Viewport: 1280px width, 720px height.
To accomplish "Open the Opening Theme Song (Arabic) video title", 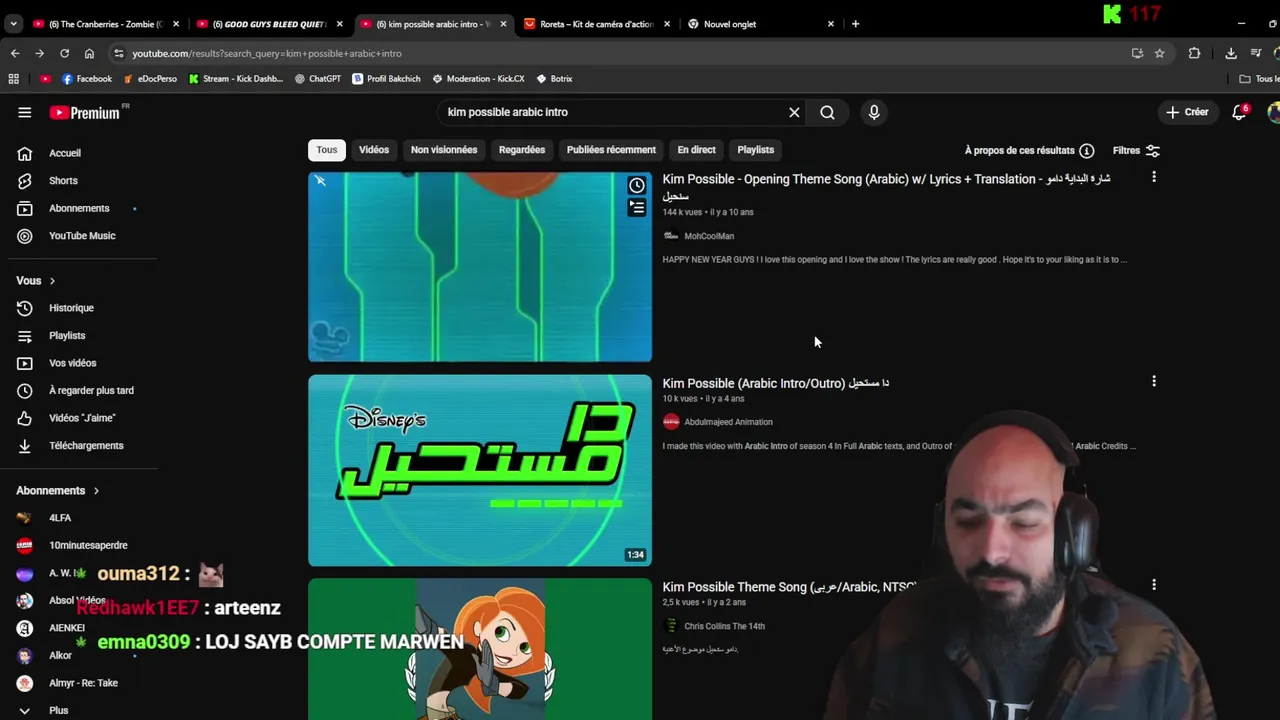I will [x=886, y=186].
